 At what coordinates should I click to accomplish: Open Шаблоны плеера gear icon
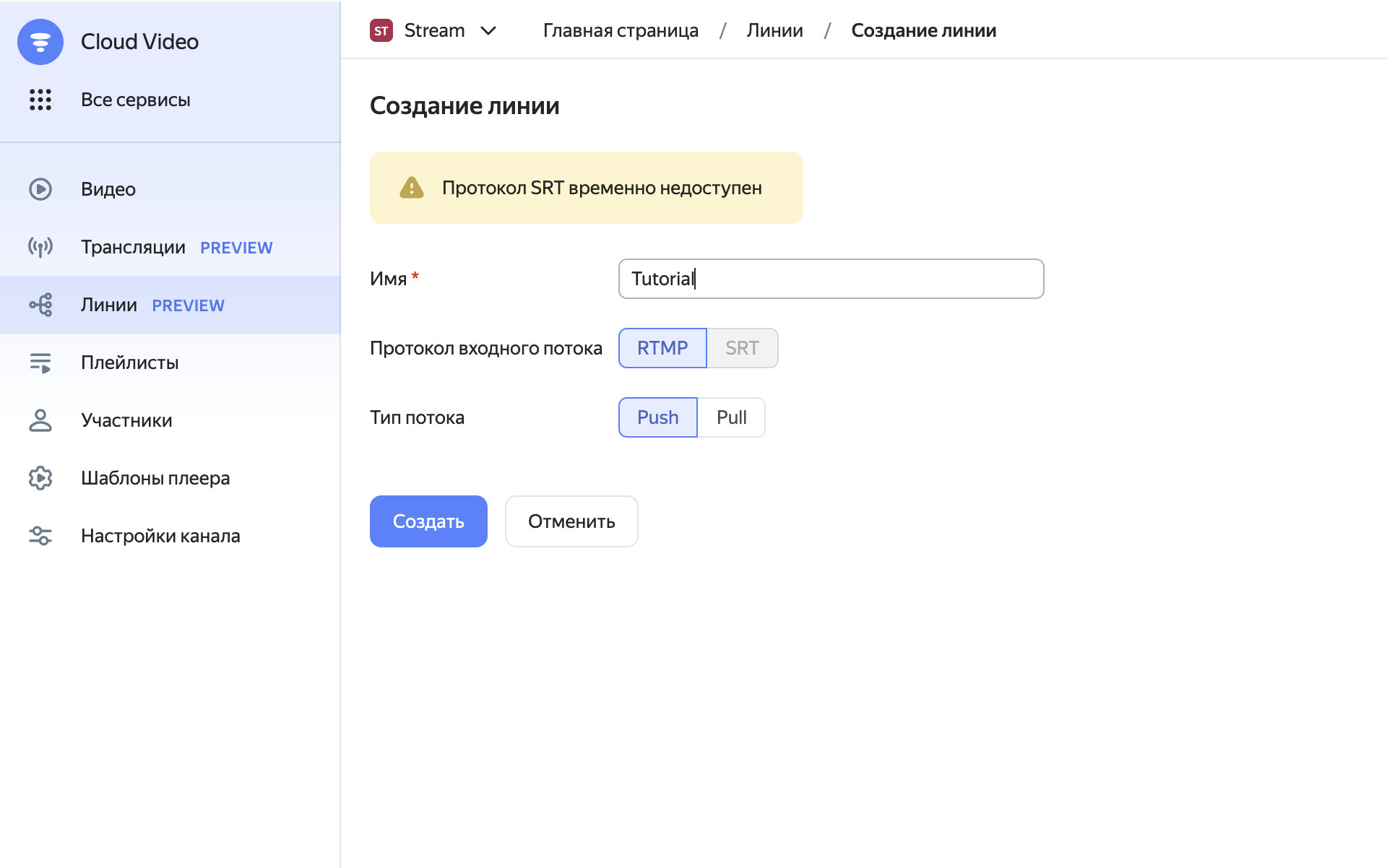click(x=40, y=477)
